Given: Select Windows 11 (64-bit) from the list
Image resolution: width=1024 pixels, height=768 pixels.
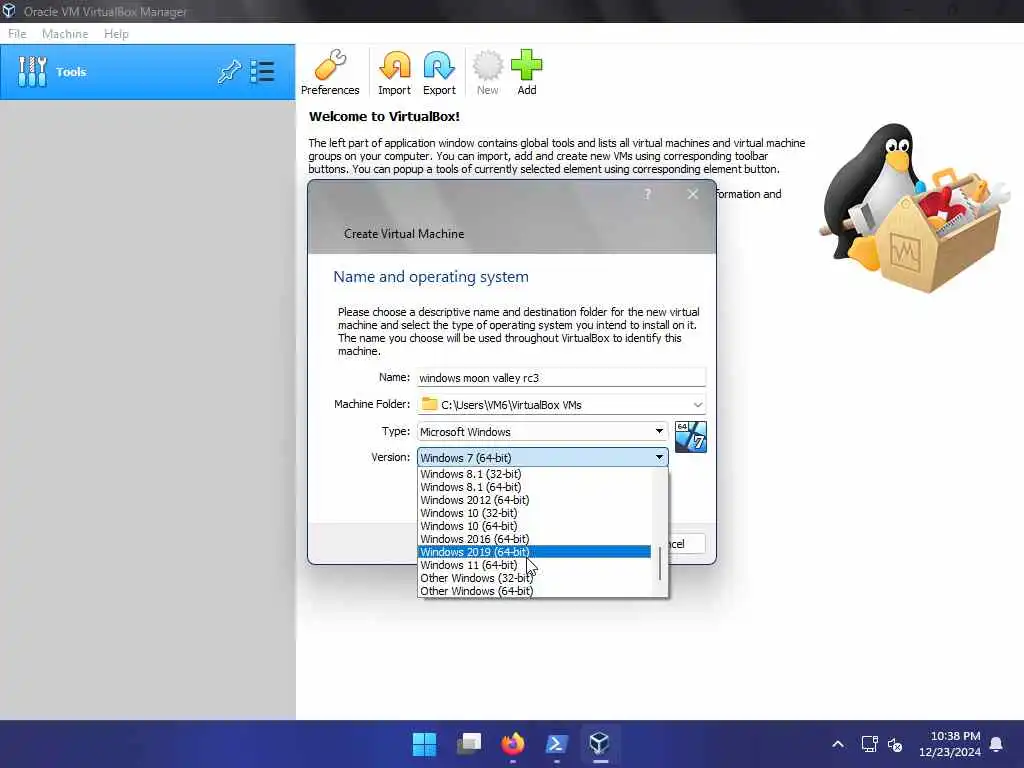Looking at the screenshot, I should [534, 565].
